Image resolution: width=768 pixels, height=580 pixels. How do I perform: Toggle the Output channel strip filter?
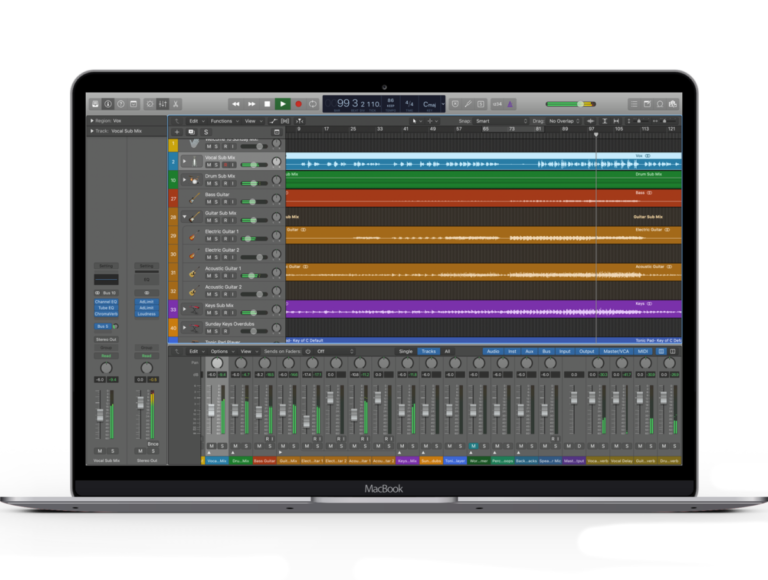(586, 351)
